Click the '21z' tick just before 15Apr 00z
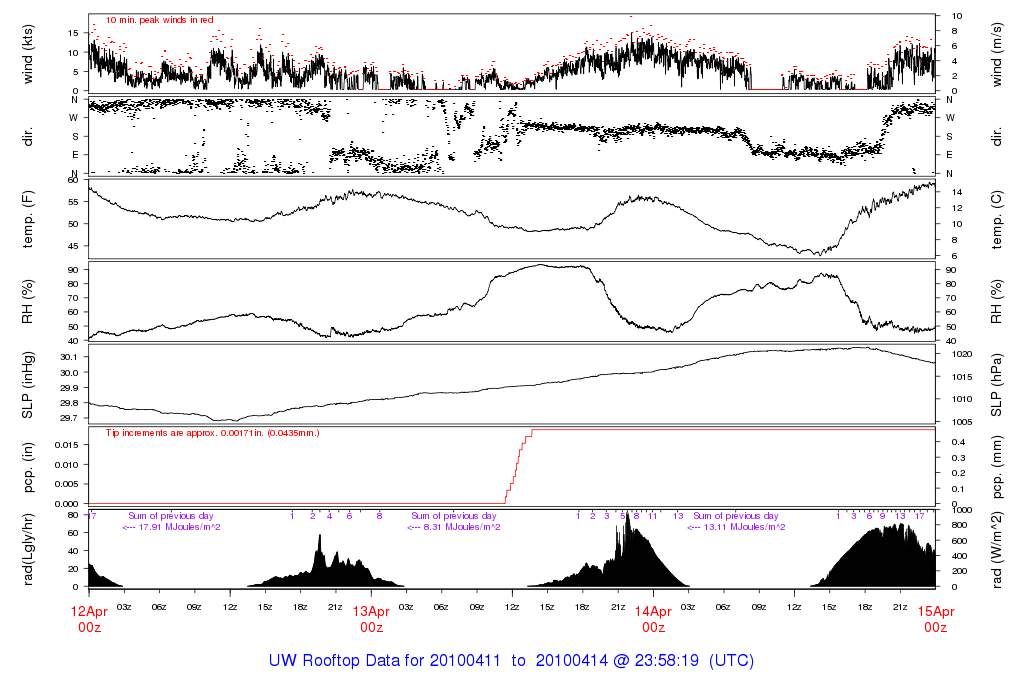 pos(900,607)
